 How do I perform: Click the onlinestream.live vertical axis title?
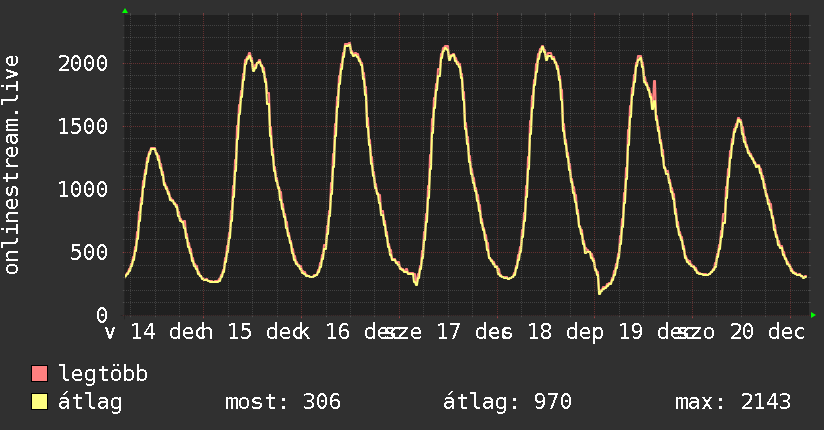click(12, 165)
